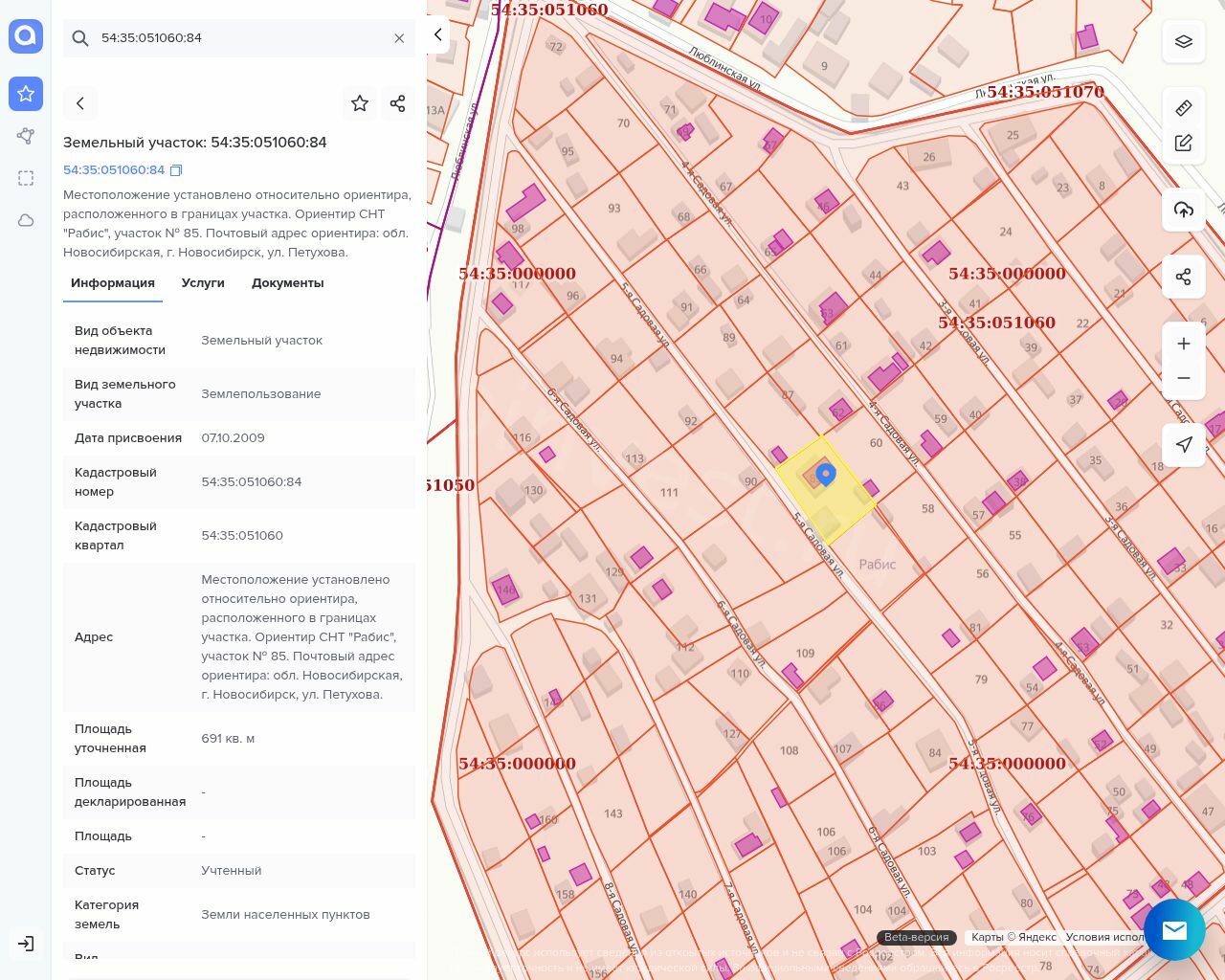Clear the search field text
Viewport: 1225px width, 980px height.
[399, 38]
